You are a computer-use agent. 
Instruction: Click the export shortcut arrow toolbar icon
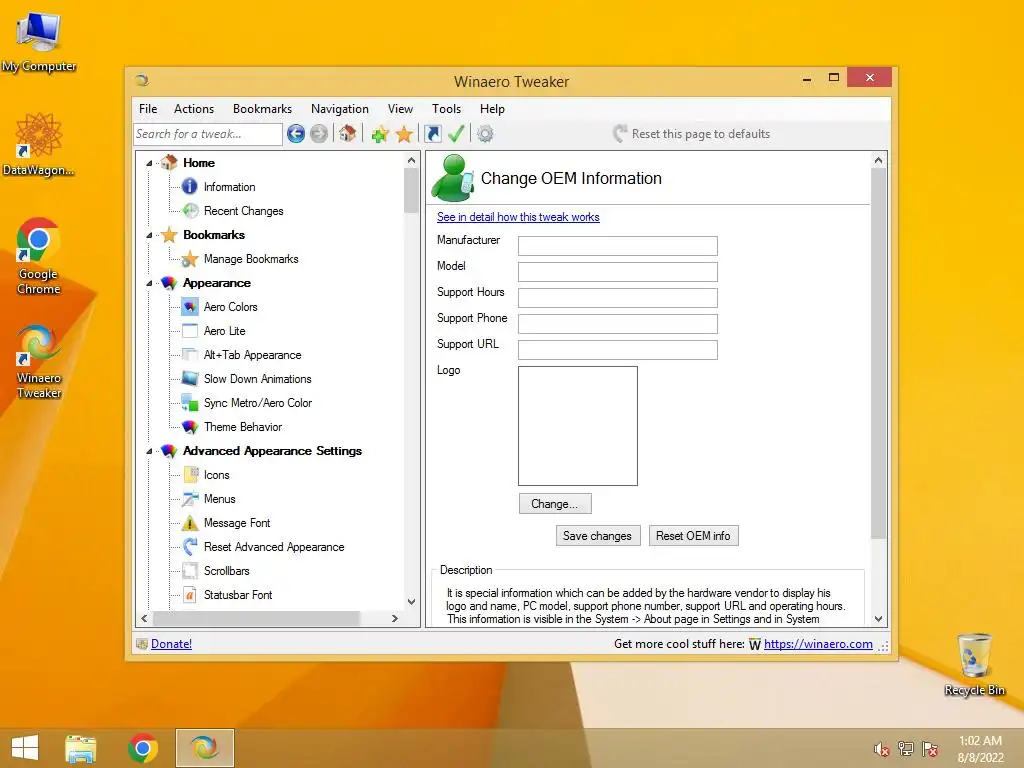click(433, 134)
